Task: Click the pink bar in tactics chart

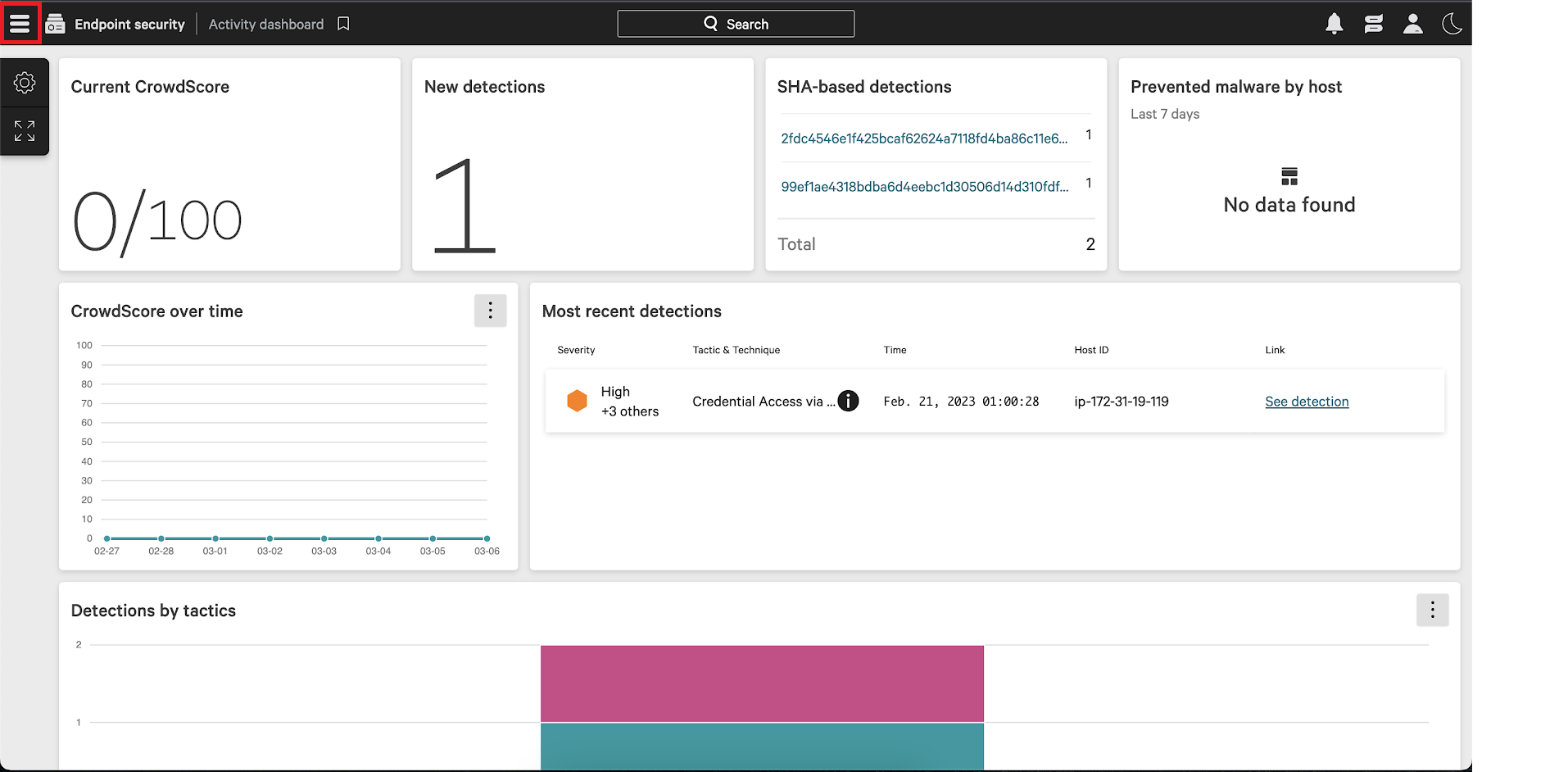Action: pos(762,683)
